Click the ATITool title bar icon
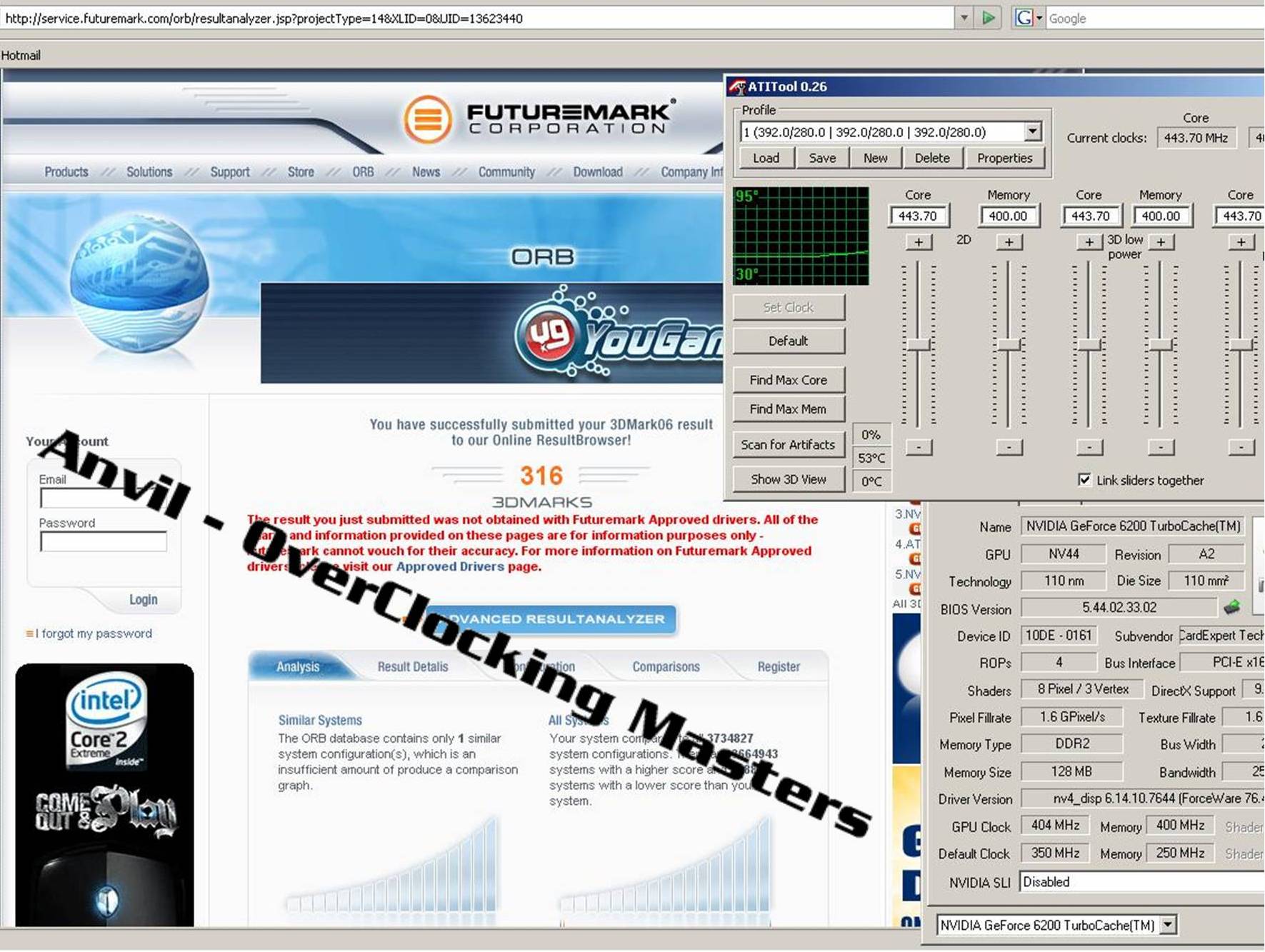This screenshot has width=1265, height=952. (x=737, y=86)
